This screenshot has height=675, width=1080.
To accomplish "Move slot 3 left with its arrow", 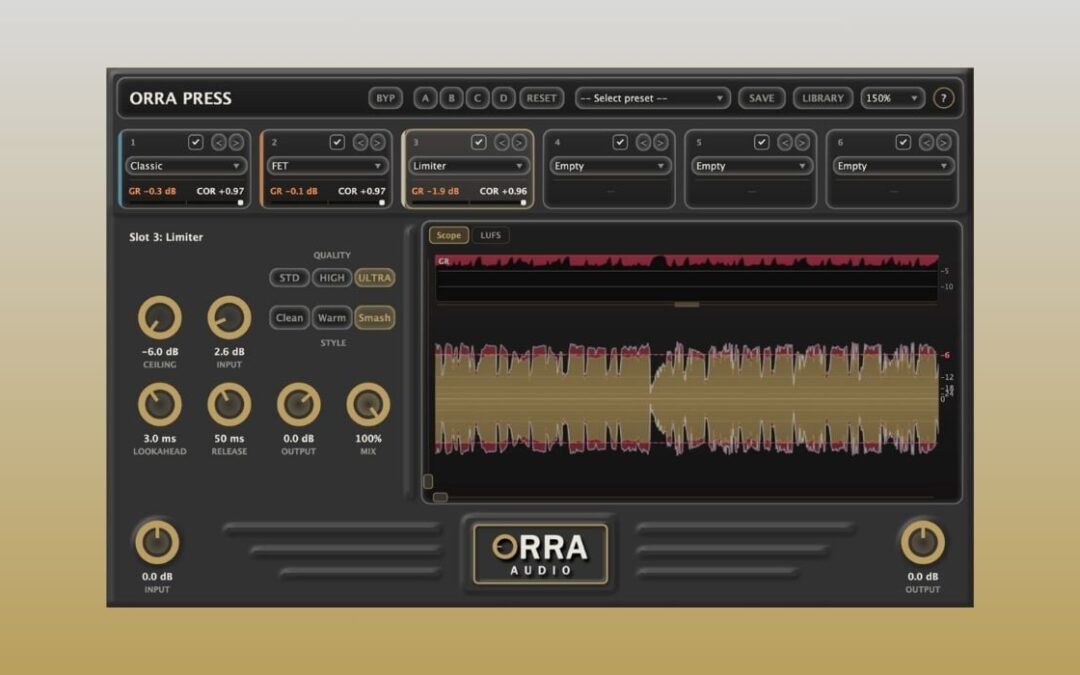I will click(x=501, y=142).
